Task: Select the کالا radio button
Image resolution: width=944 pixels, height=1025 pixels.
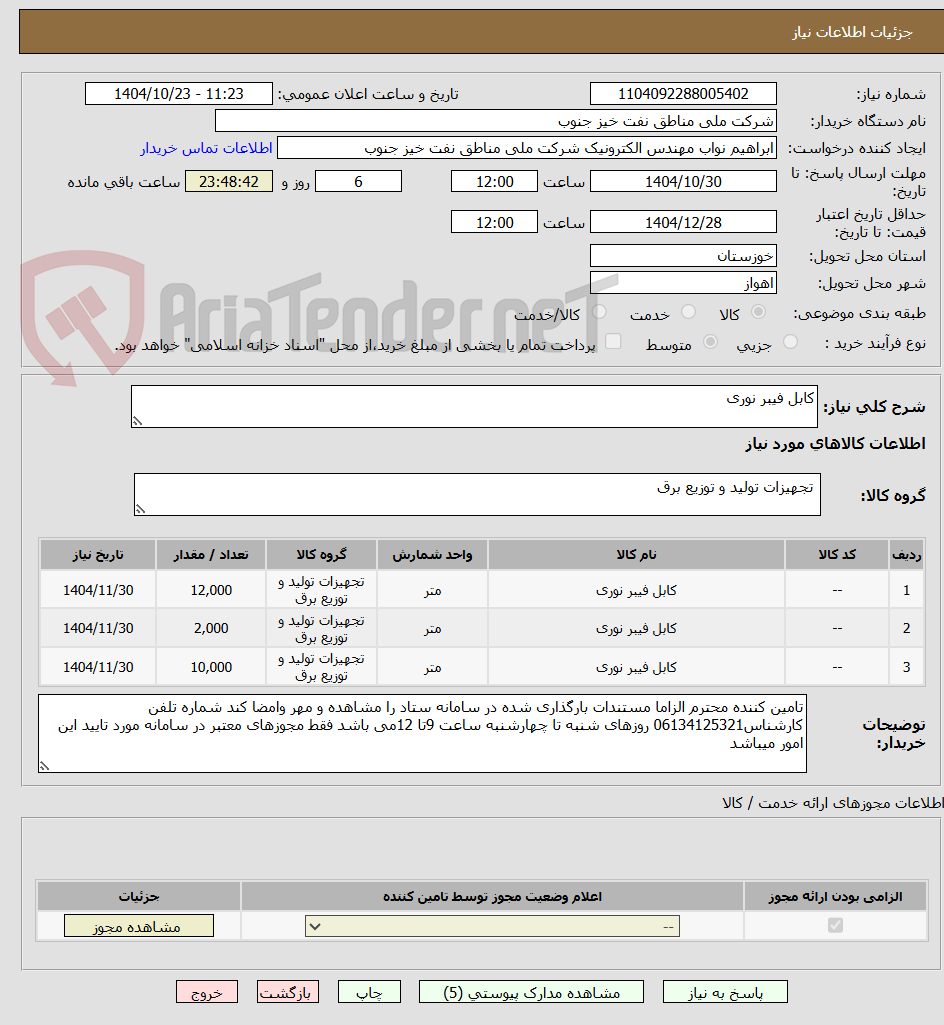Action: pos(758,312)
